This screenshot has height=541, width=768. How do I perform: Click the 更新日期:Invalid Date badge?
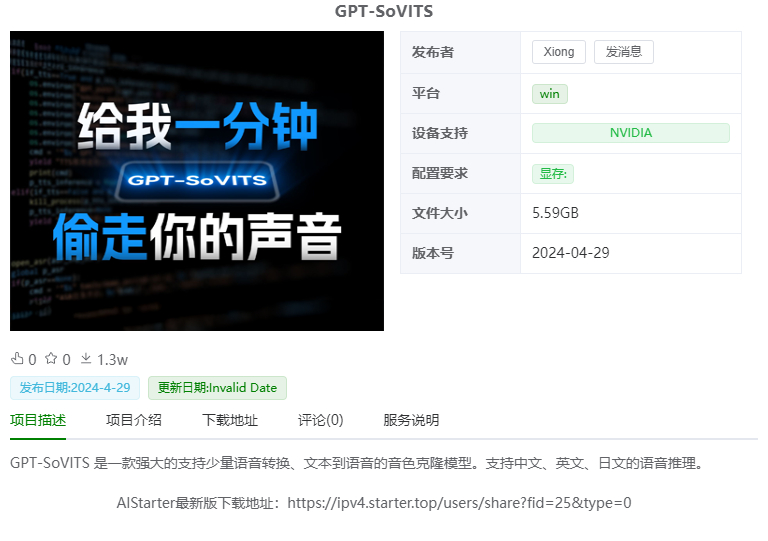[217, 388]
